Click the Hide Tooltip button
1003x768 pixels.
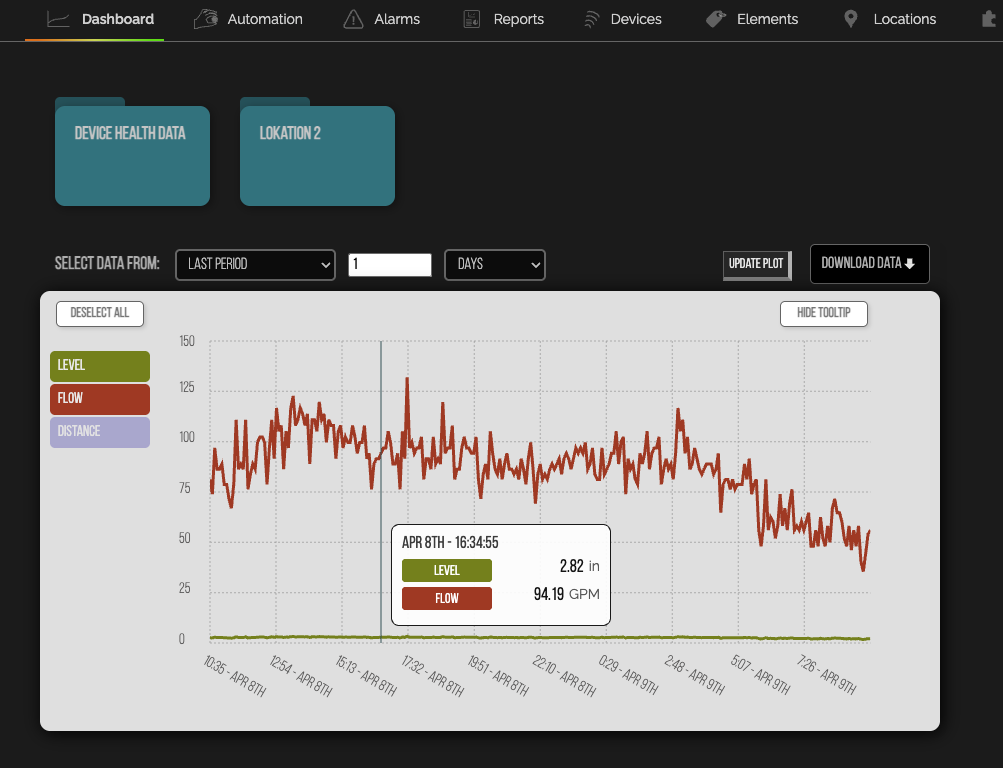(824, 313)
